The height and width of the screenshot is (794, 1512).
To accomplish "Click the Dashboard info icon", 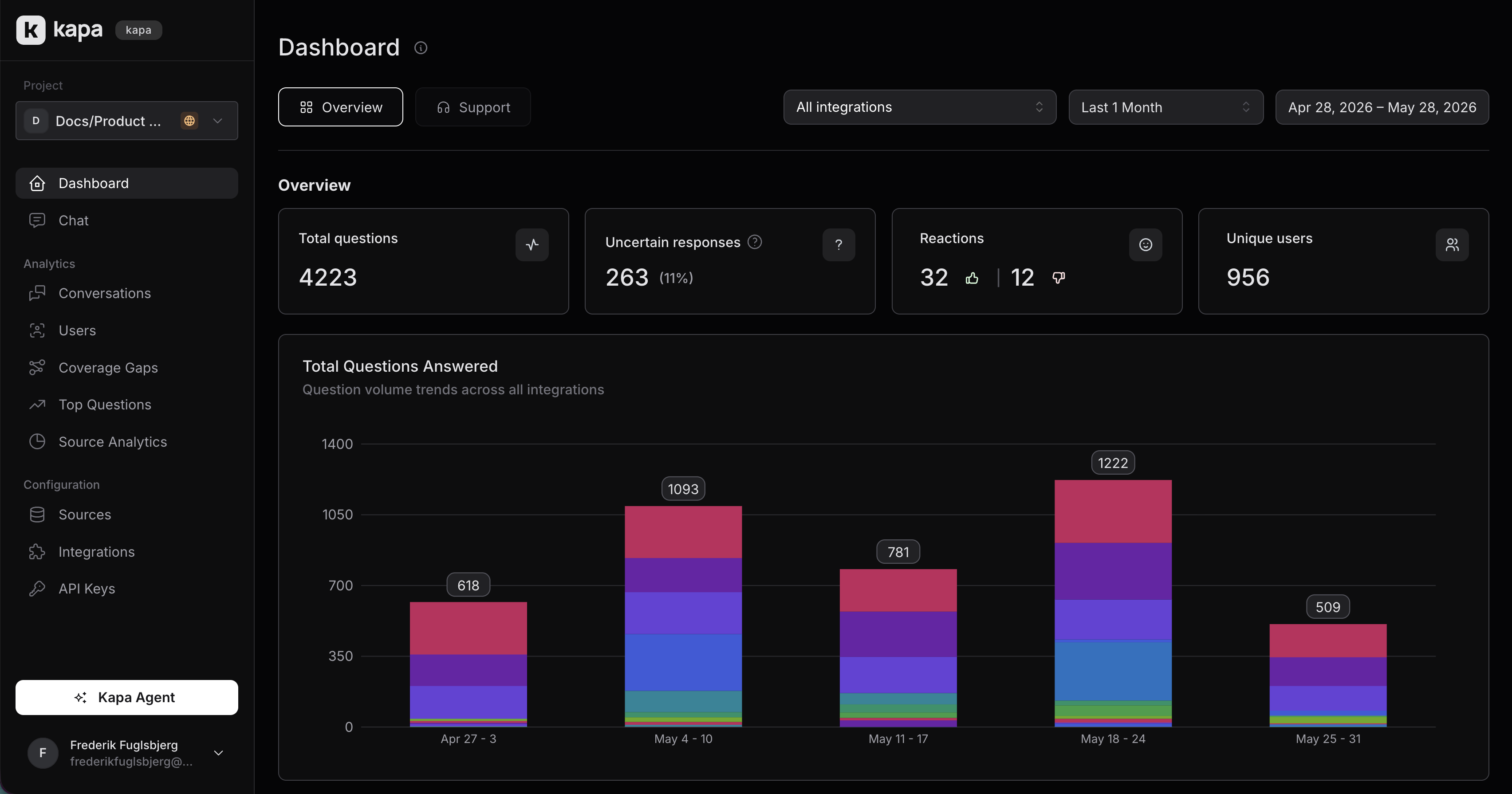I will click(420, 47).
